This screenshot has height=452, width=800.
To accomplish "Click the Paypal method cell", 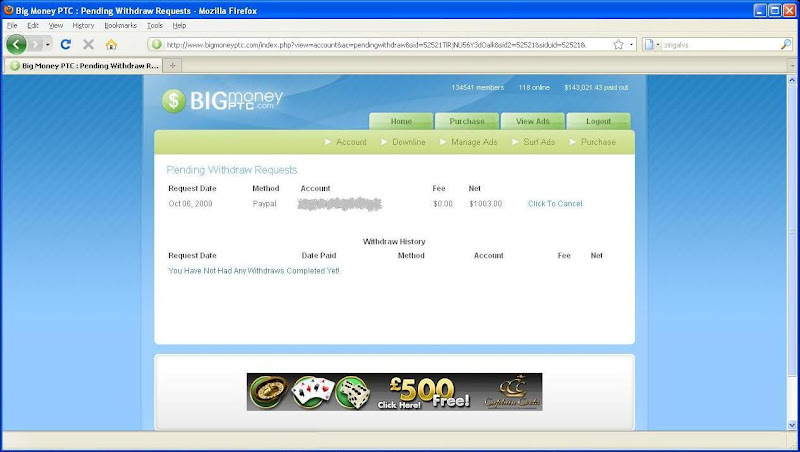I will (x=264, y=204).
